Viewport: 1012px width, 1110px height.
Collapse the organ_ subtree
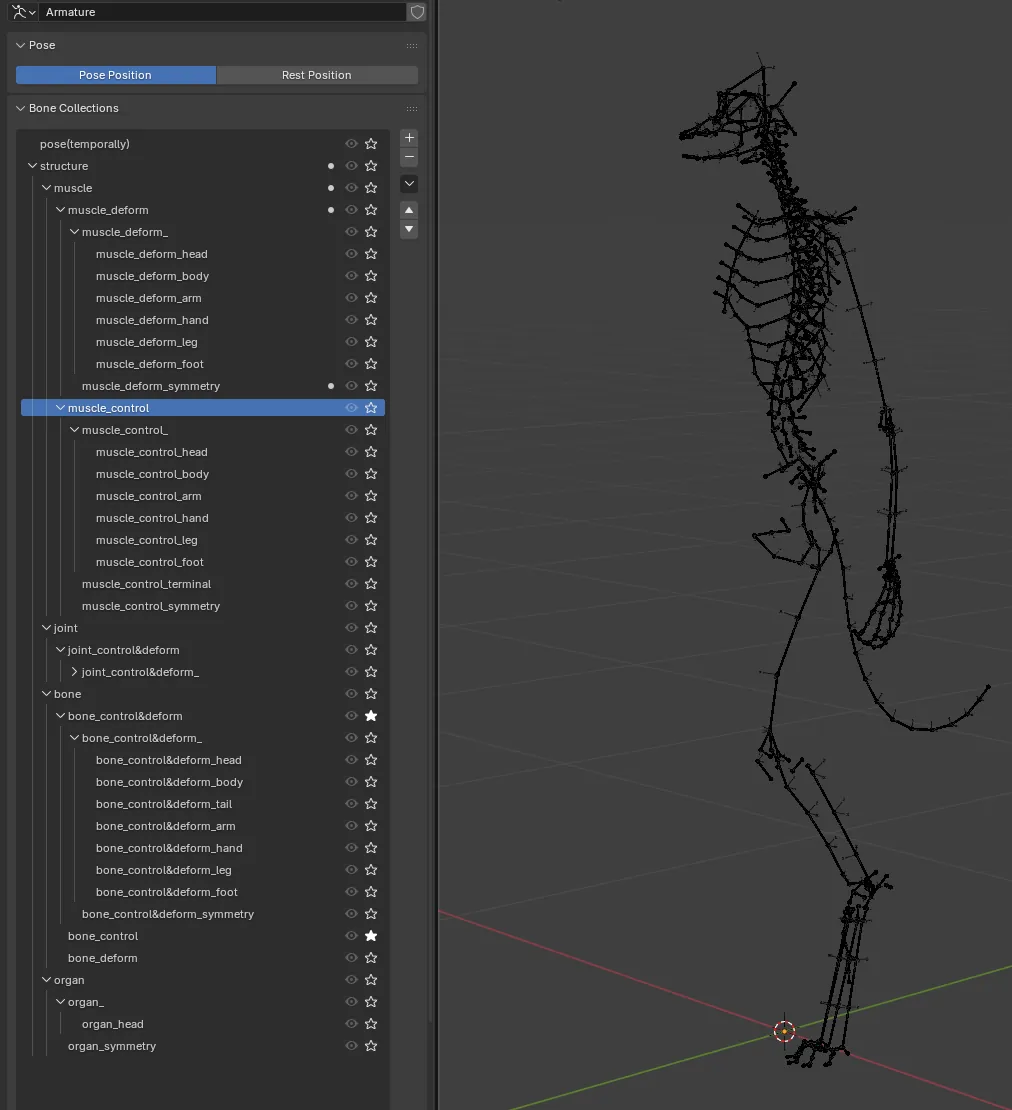[x=60, y=1002]
